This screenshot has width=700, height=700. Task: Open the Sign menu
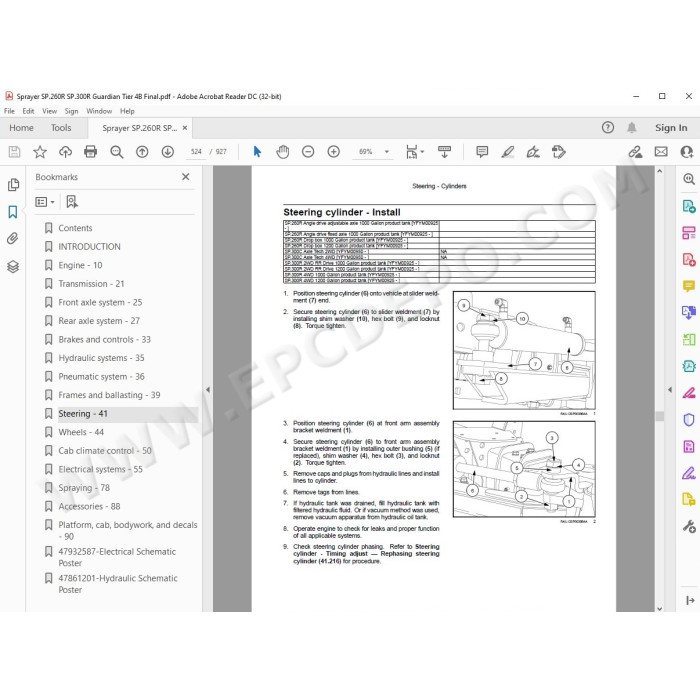point(71,111)
